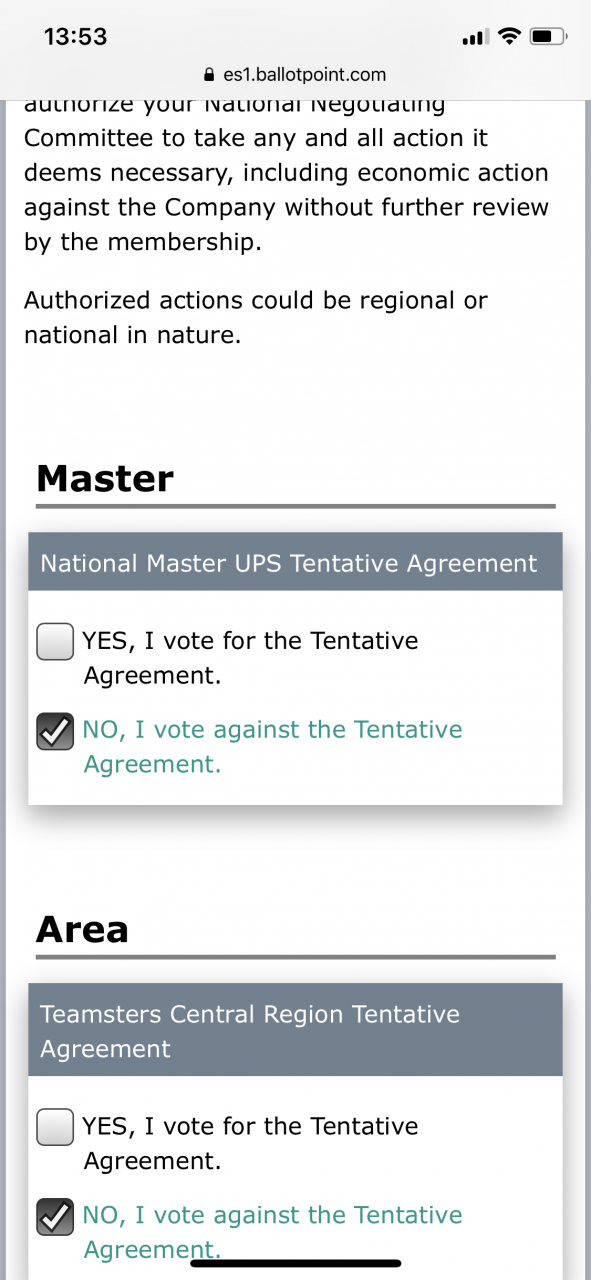Viewport: 591px width, 1280px height.
Task: Tap the Authorized actions paragraph text
Action: click(x=256, y=318)
